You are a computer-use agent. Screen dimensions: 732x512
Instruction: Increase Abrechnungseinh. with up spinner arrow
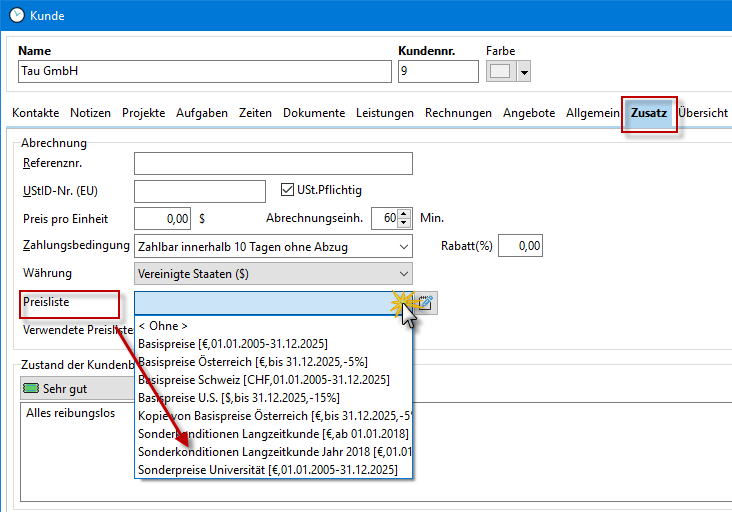pos(404,213)
